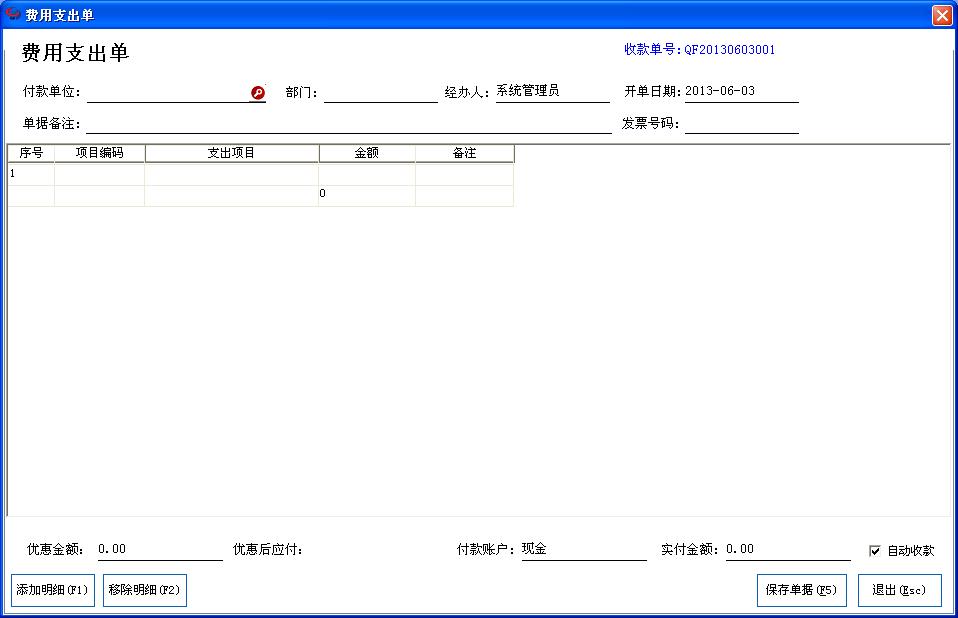
Task: Click the 退出(Esc) button
Action: tap(899, 590)
